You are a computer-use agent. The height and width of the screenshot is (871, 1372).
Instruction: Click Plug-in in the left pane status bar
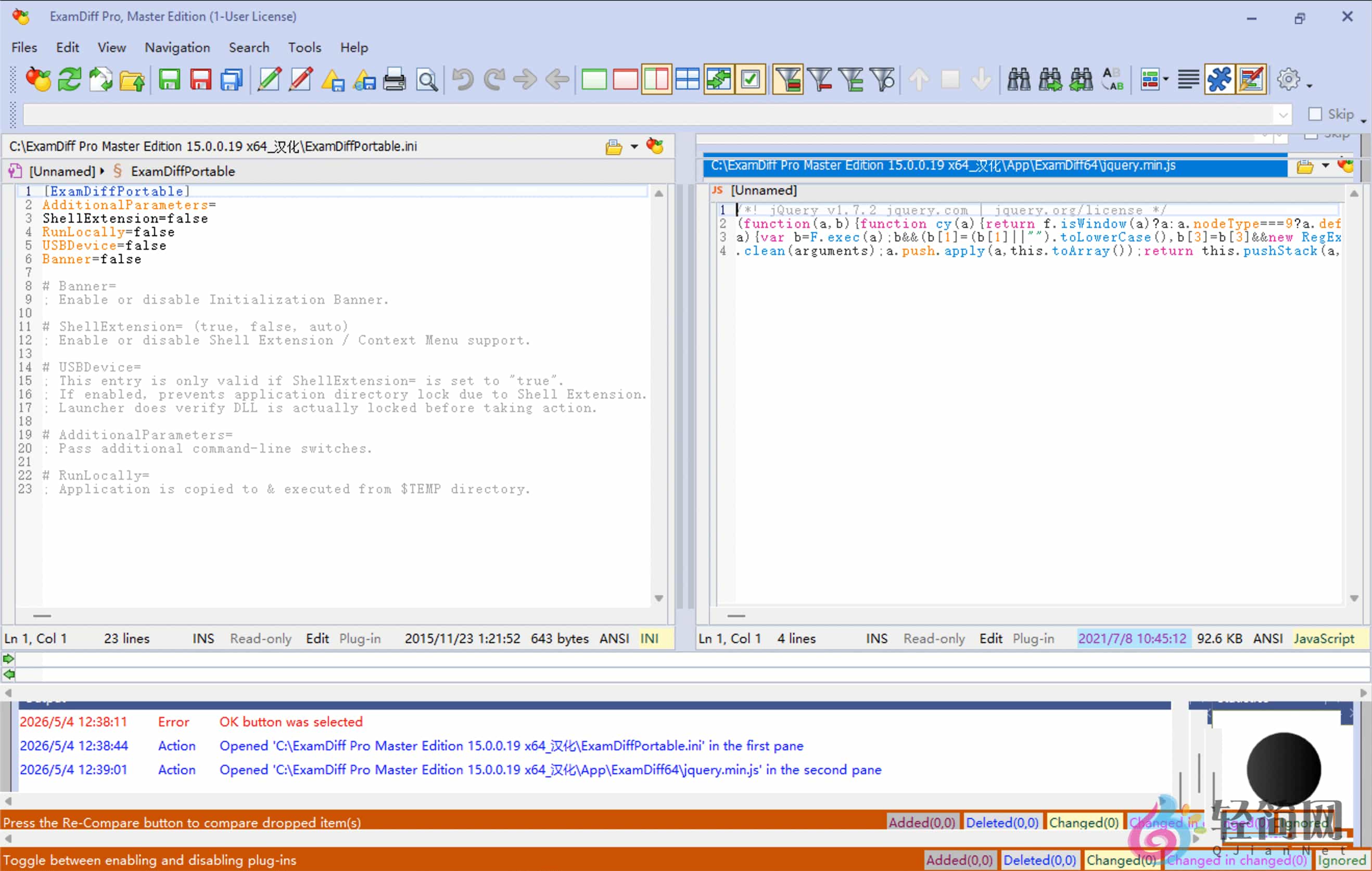pyautogui.click(x=360, y=638)
